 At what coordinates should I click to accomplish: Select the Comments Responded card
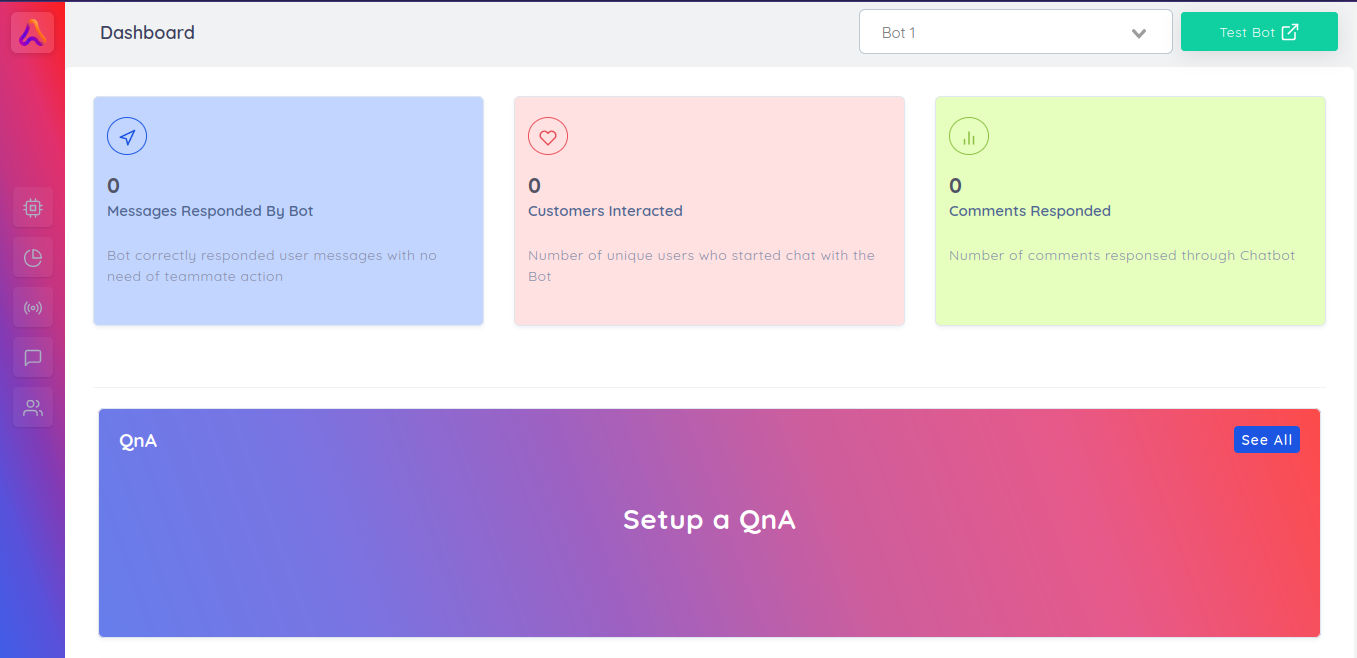(x=1130, y=211)
